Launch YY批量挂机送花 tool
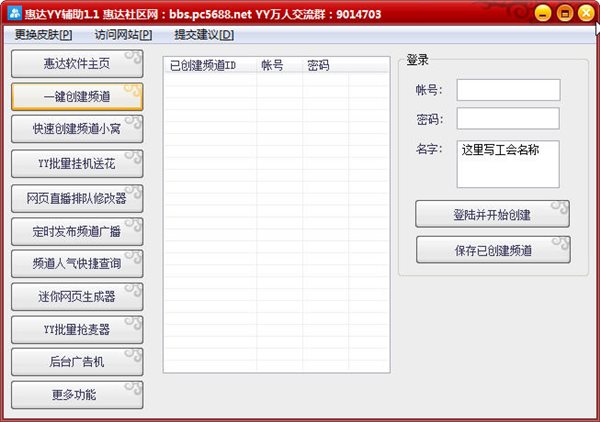 tap(77, 164)
